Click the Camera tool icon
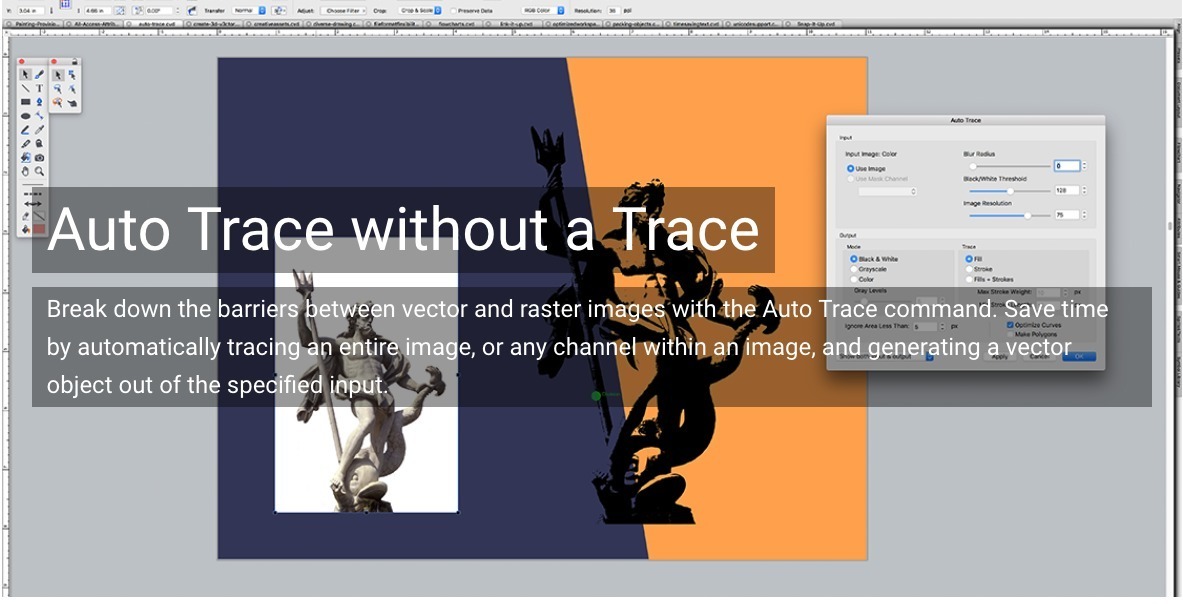Screen dimensions: 1183x604 coord(39,157)
